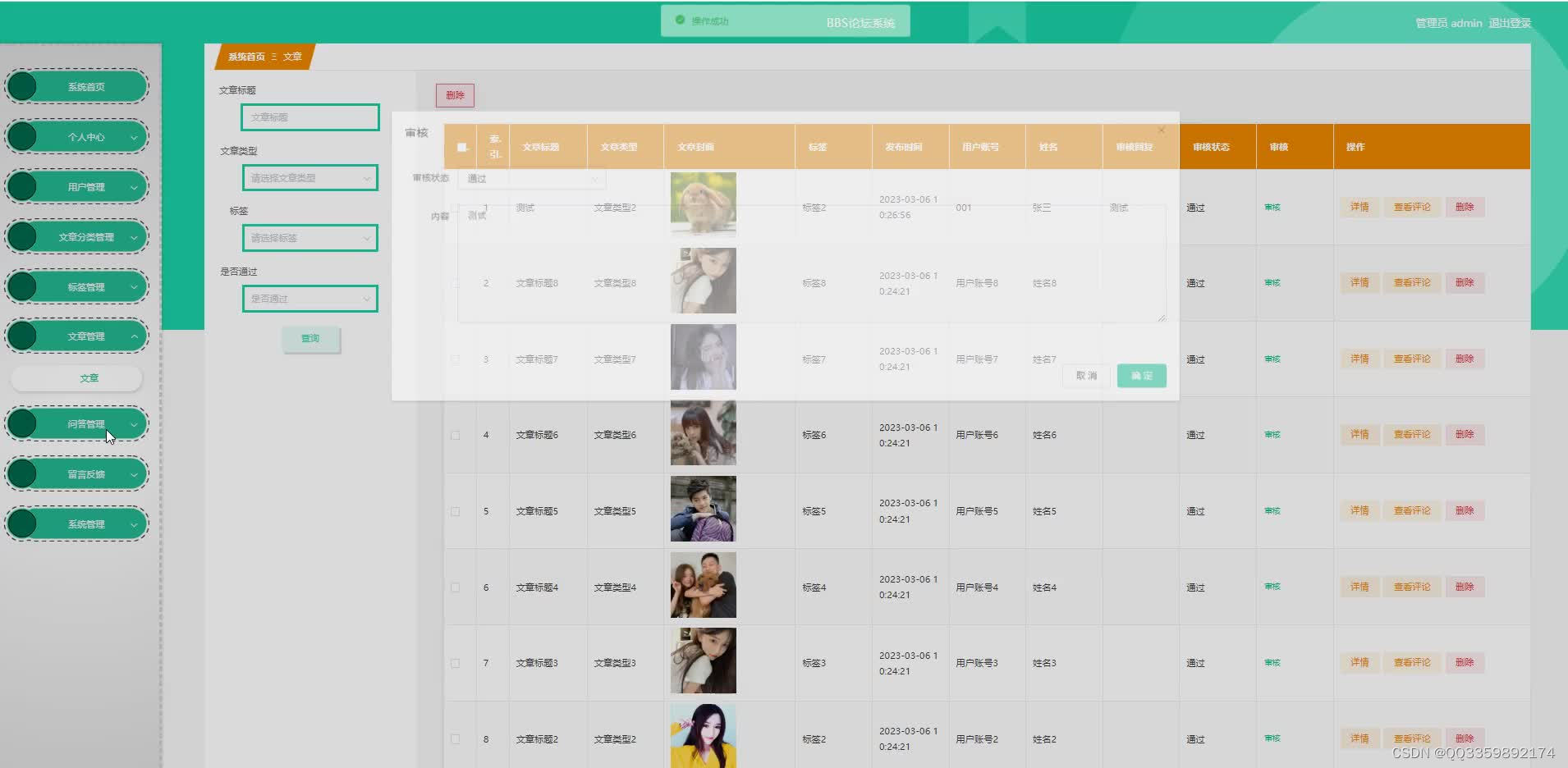
Task: Click 查看评论 for the 文章标题8 row
Action: 1412,282
